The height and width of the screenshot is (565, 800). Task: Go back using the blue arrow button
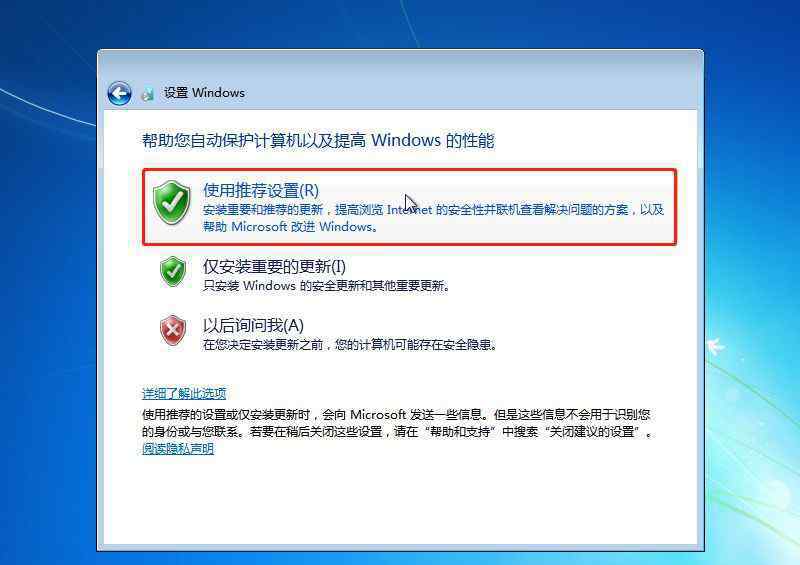119,93
